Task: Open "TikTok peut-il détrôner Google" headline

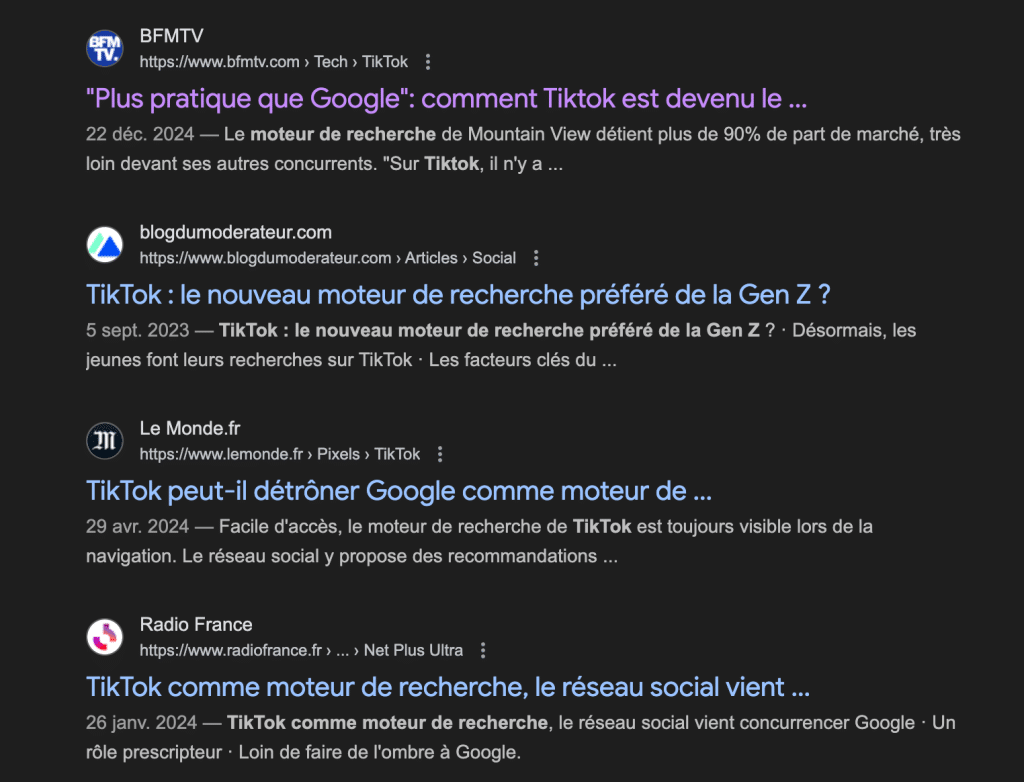Action: [x=399, y=491]
